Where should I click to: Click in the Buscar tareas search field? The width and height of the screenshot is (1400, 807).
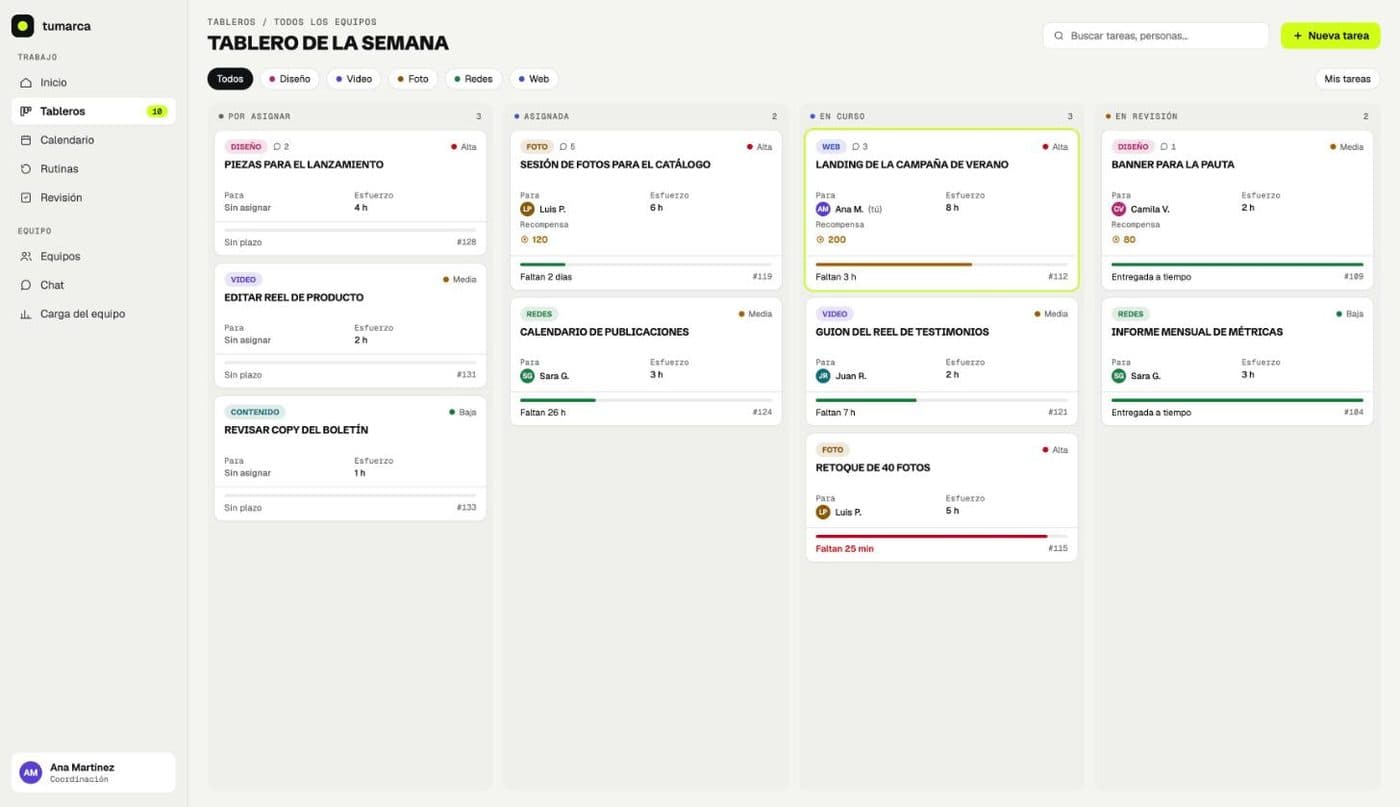[x=1156, y=36]
